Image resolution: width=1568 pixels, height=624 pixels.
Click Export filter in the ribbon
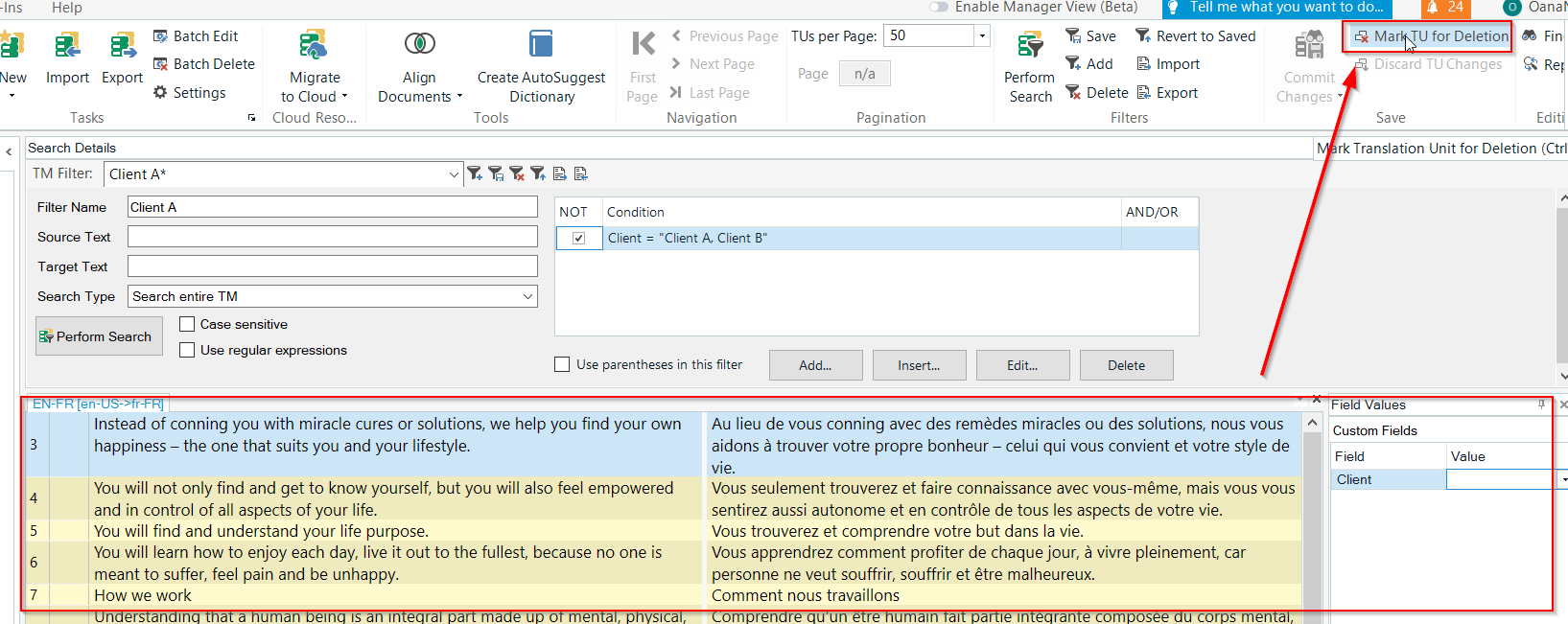[x=1167, y=93]
